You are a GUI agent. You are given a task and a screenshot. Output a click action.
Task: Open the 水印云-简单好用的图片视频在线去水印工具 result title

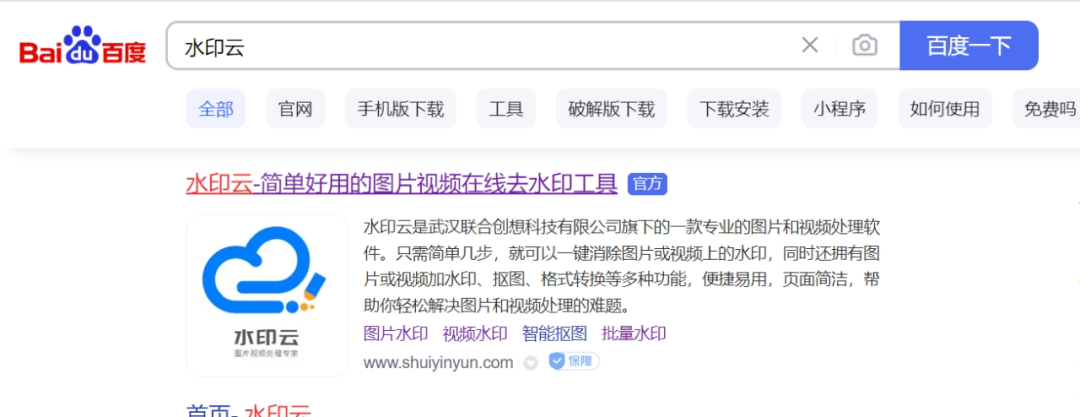click(402, 184)
